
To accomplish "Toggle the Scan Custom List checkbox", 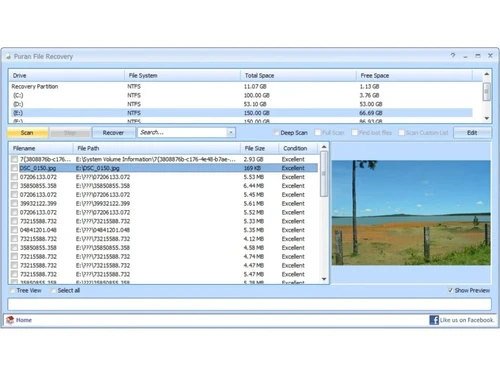I will (x=402, y=133).
